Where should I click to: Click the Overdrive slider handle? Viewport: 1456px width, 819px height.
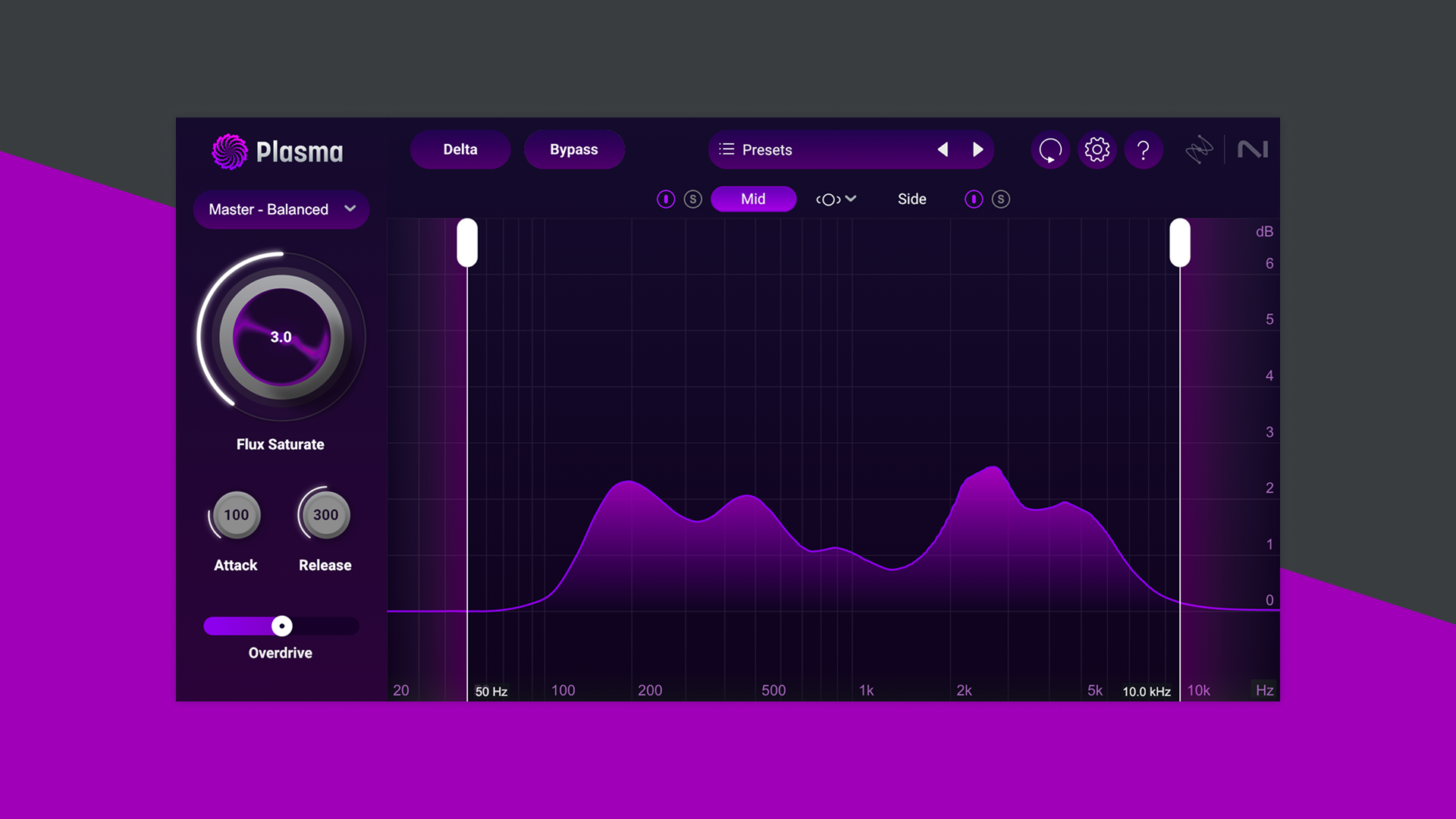pyautogui.click(x=281, y=626)
